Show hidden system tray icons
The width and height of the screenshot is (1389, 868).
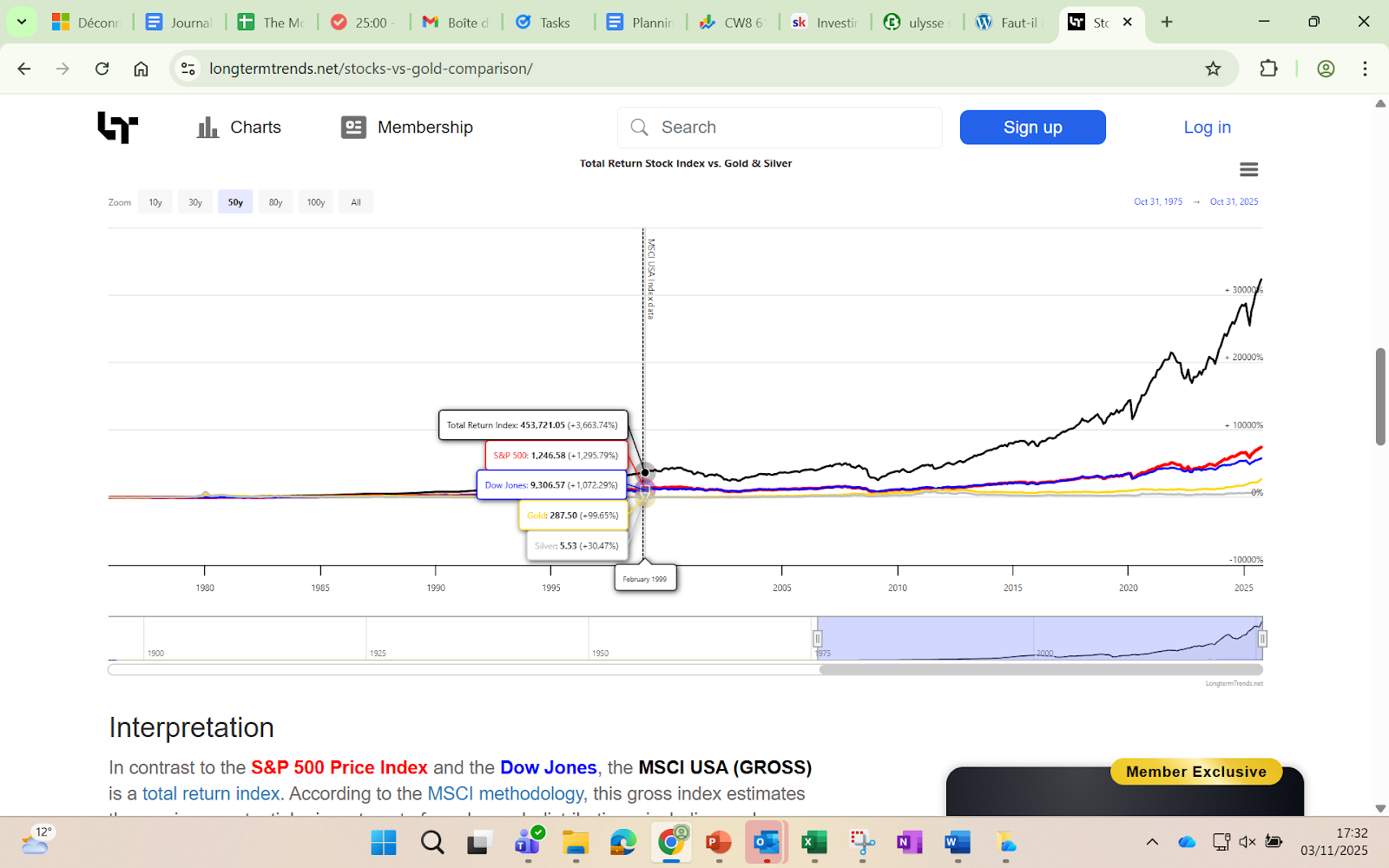(1152, 842)
